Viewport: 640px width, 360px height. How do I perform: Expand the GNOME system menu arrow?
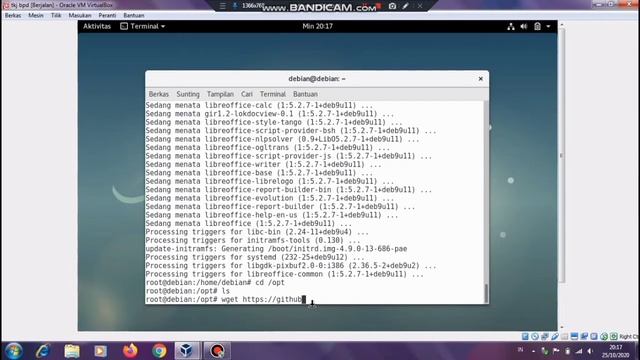pos(548,27)
